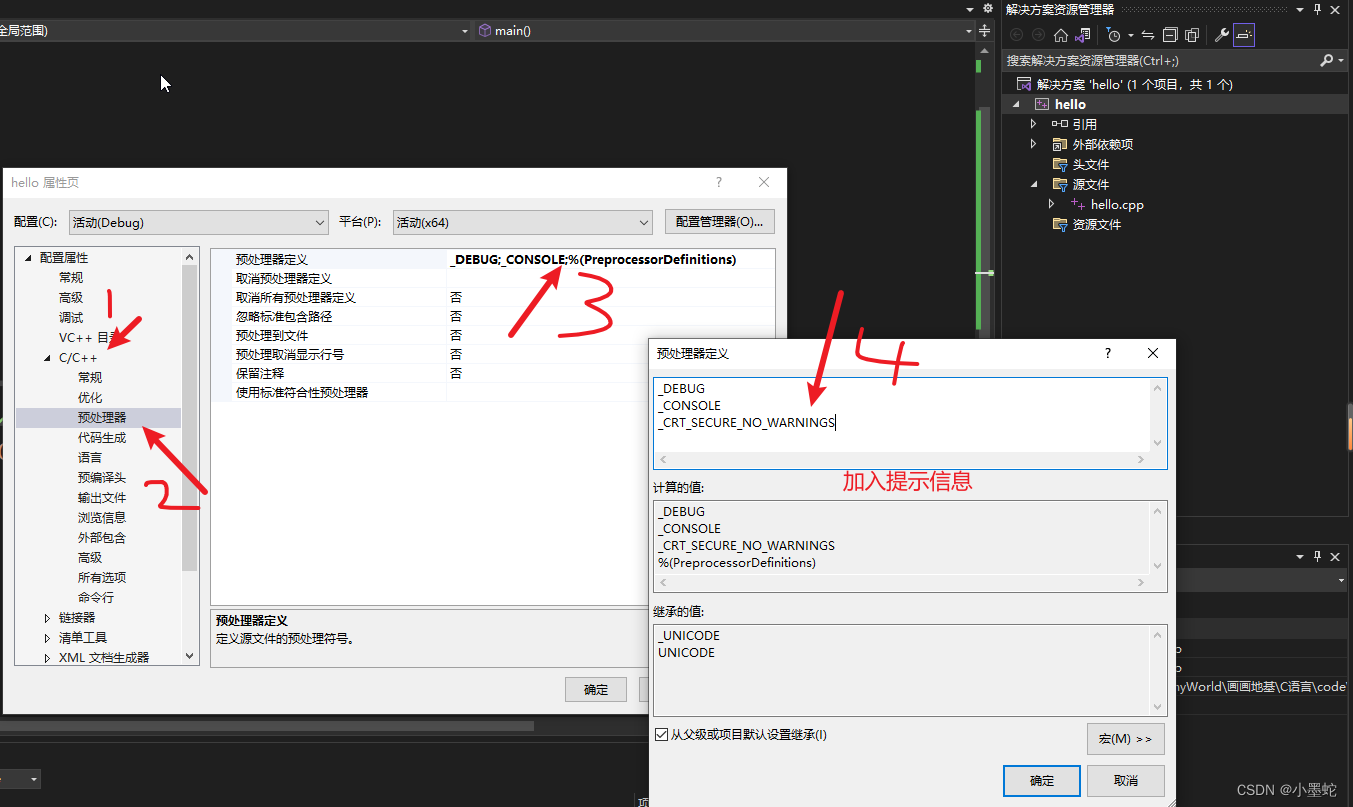
Task: Open project properties via the wrench icon
Action: click(x=1220, y=35)
